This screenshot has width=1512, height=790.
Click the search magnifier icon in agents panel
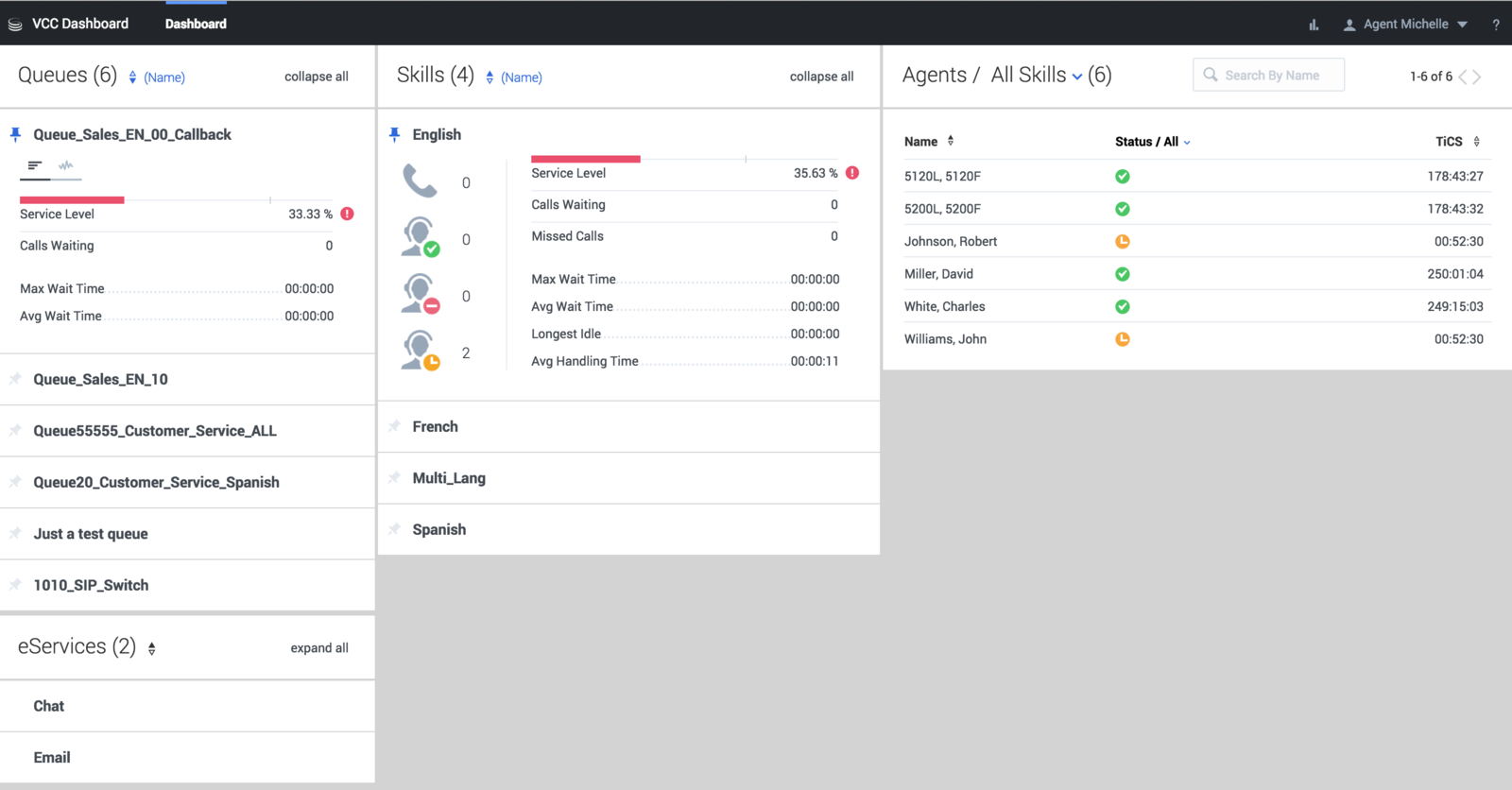pyautogui.click(x=1211, y=75)
